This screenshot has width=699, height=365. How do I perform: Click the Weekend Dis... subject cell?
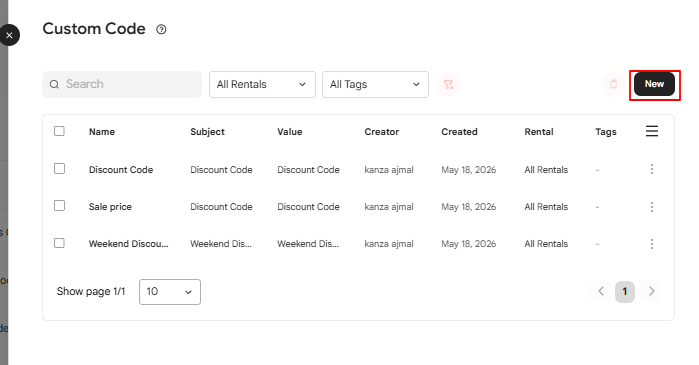(x=221, y=244)
